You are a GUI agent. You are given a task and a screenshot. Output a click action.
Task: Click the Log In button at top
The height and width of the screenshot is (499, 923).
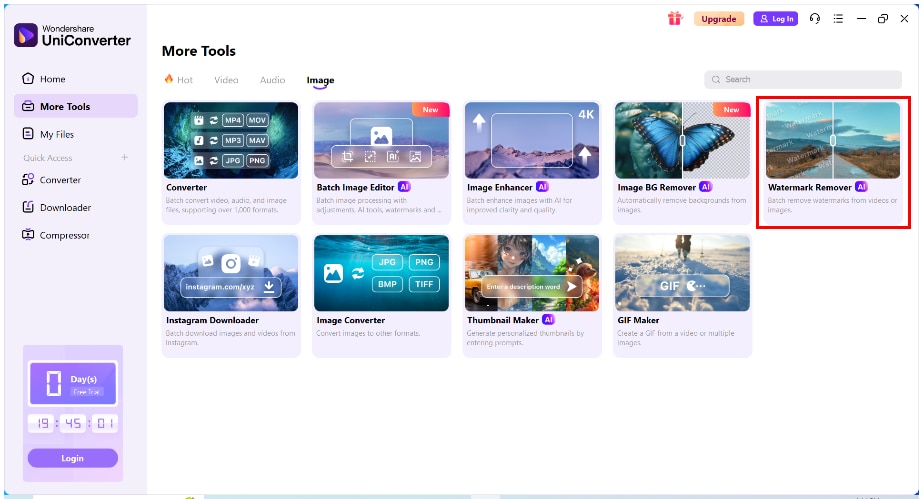[x=776, y=19]
